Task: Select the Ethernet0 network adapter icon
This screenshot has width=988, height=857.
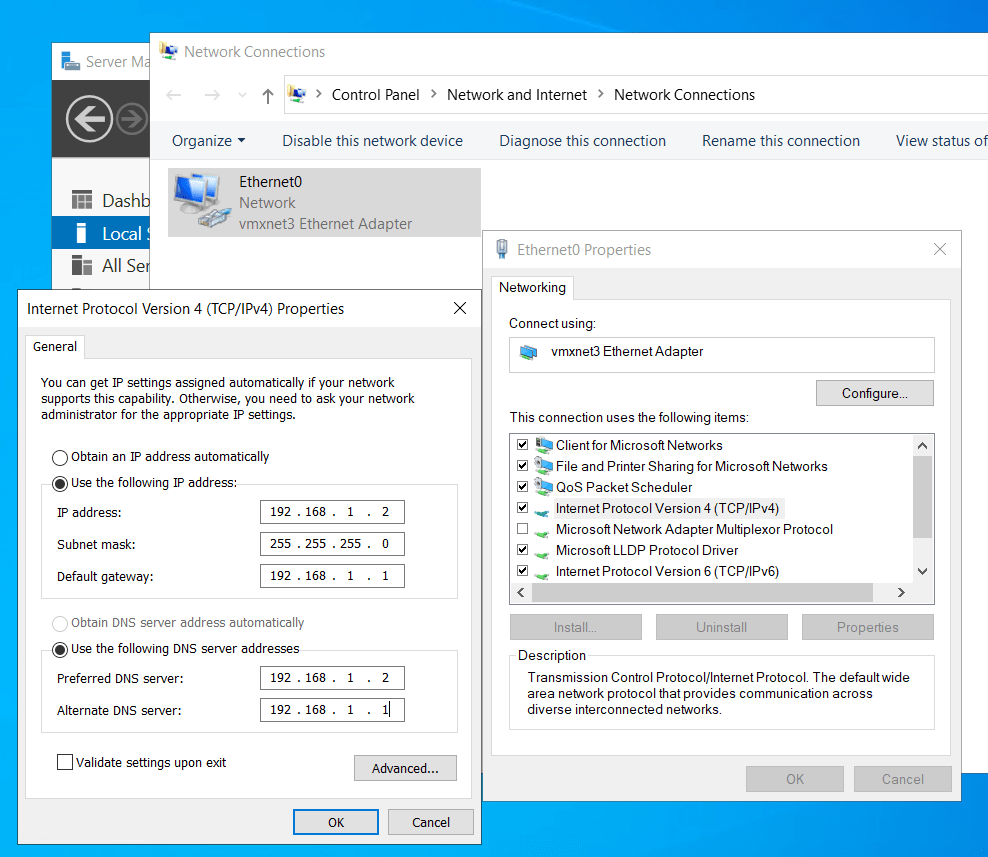Action: pyautogui.click(x=199, y=201)
